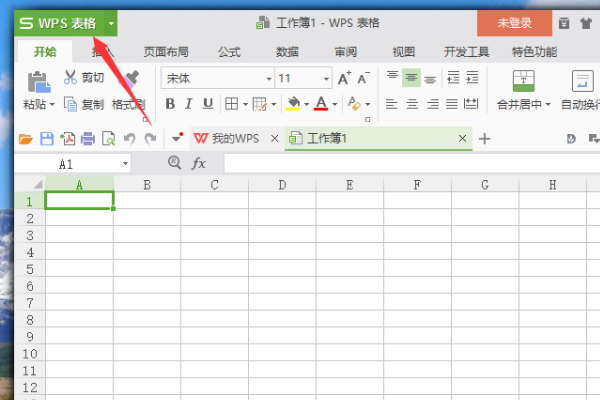
Task: Expand the 合并居中 dropdown arrow
Action: [548, 104]
